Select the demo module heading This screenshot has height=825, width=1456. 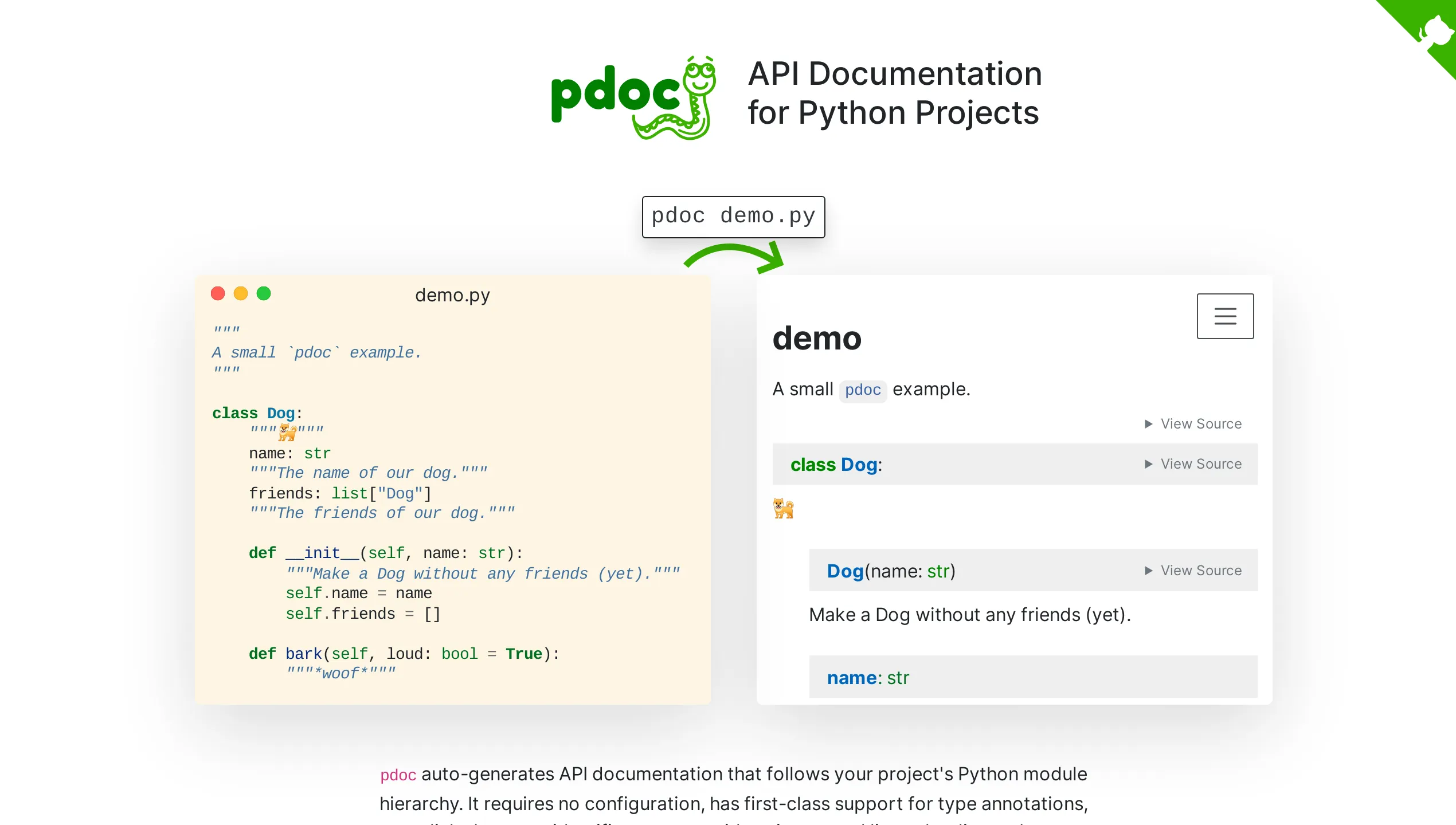817,339
